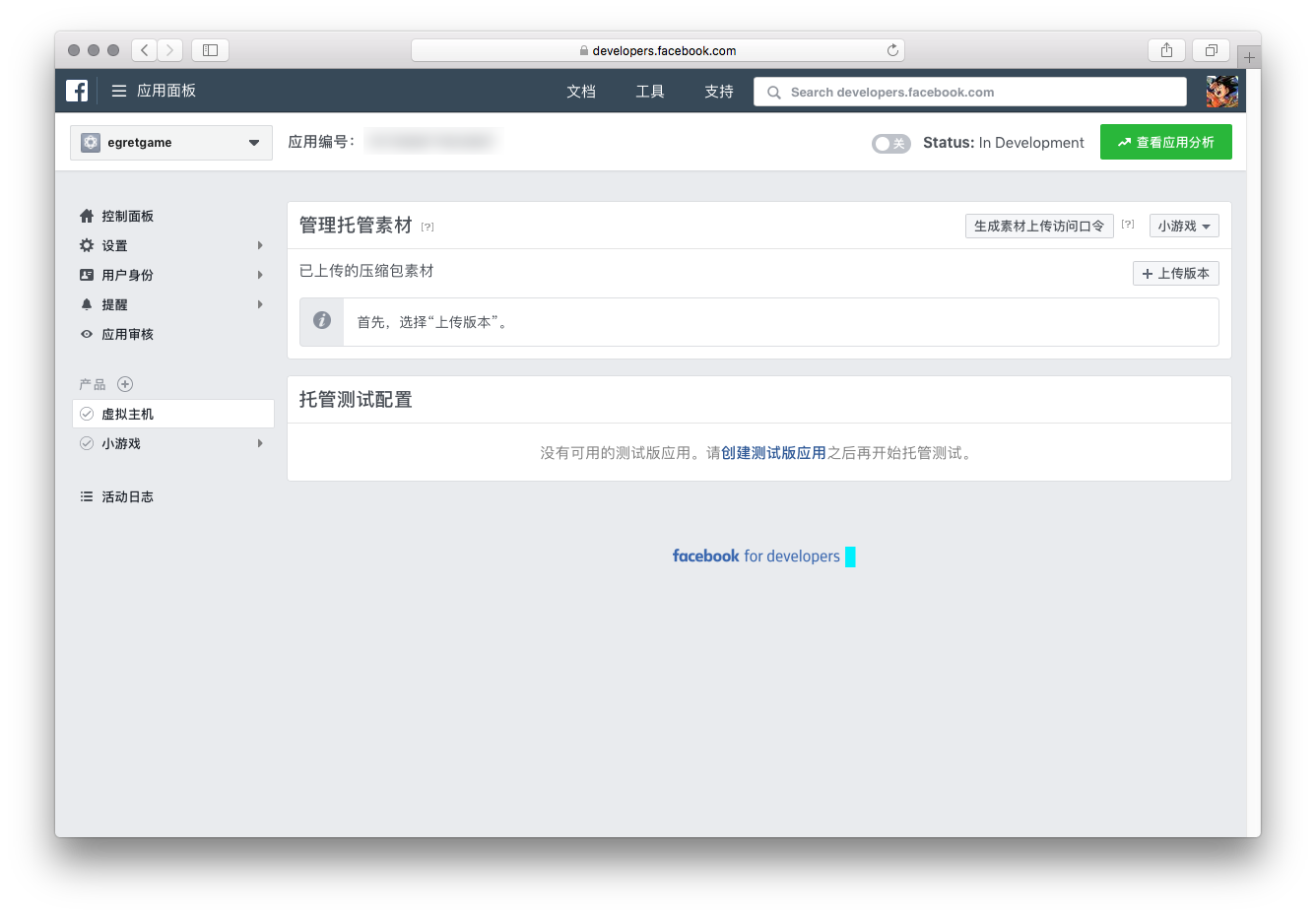Open the egretgame app selector dropdown
Viewport: 1316px width, 916px height.
[171, 143]
